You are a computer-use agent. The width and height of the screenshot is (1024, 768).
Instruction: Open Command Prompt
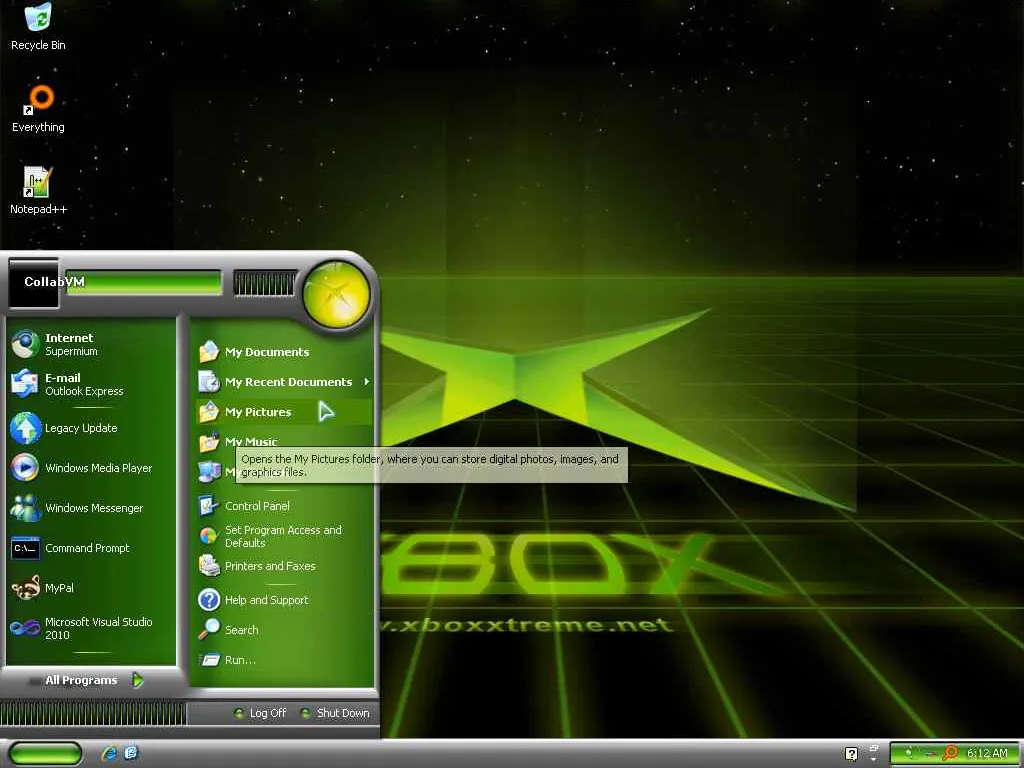(91, 548)
